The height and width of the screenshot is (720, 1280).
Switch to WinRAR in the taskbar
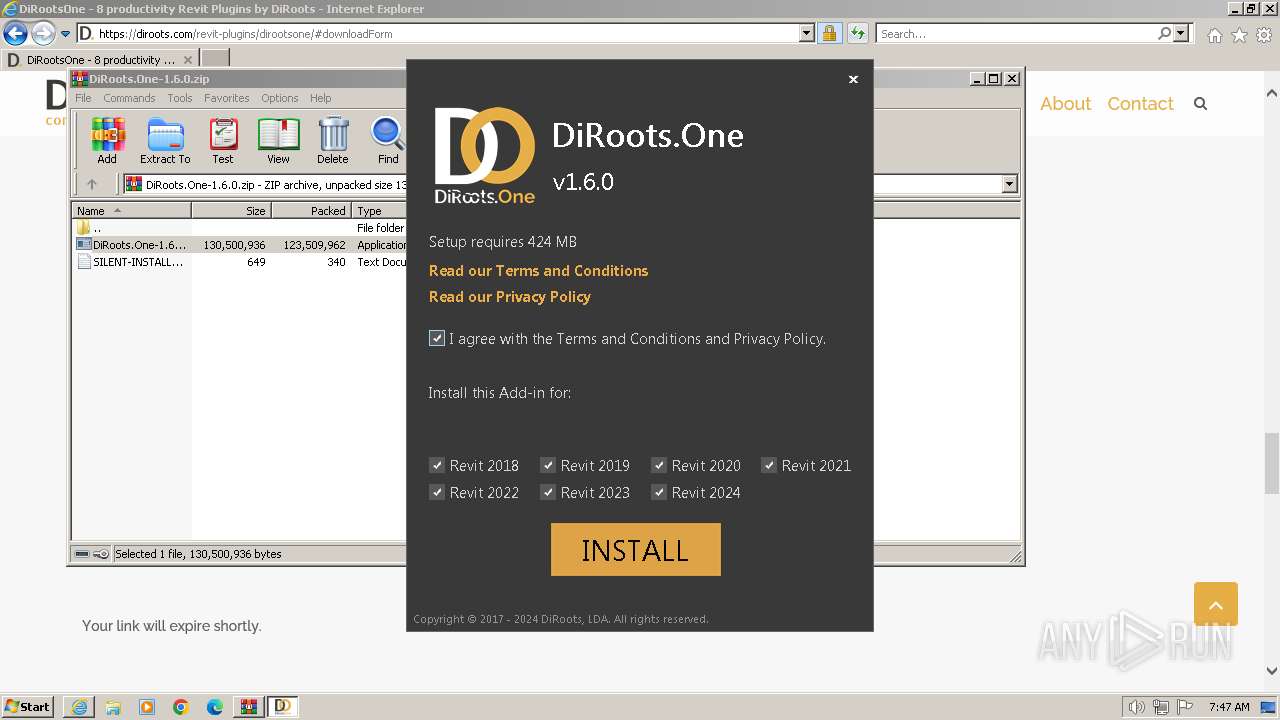(248, 707)
